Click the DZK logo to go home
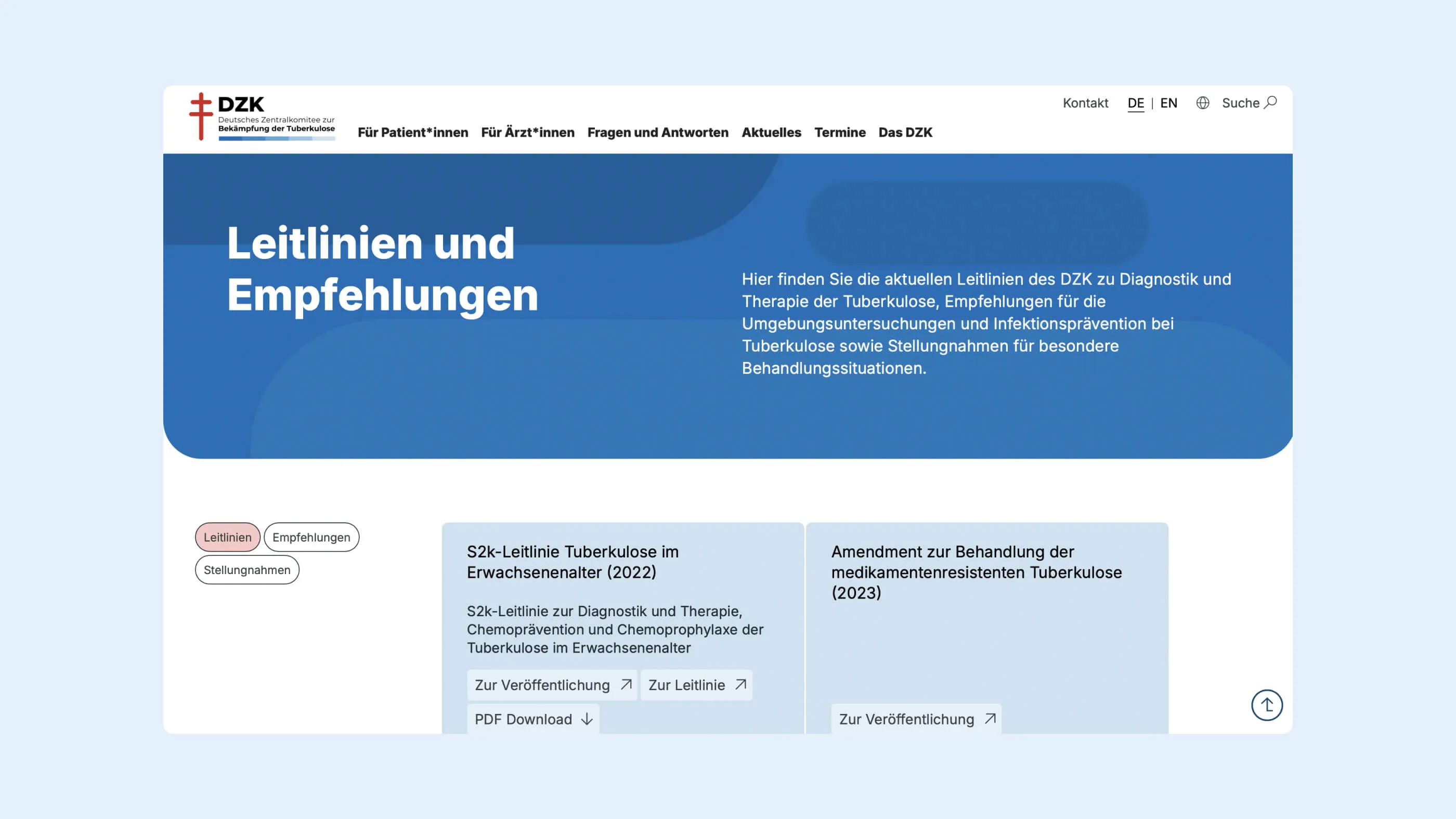This screenshot has height=819, width=1456. pos(262,116)
